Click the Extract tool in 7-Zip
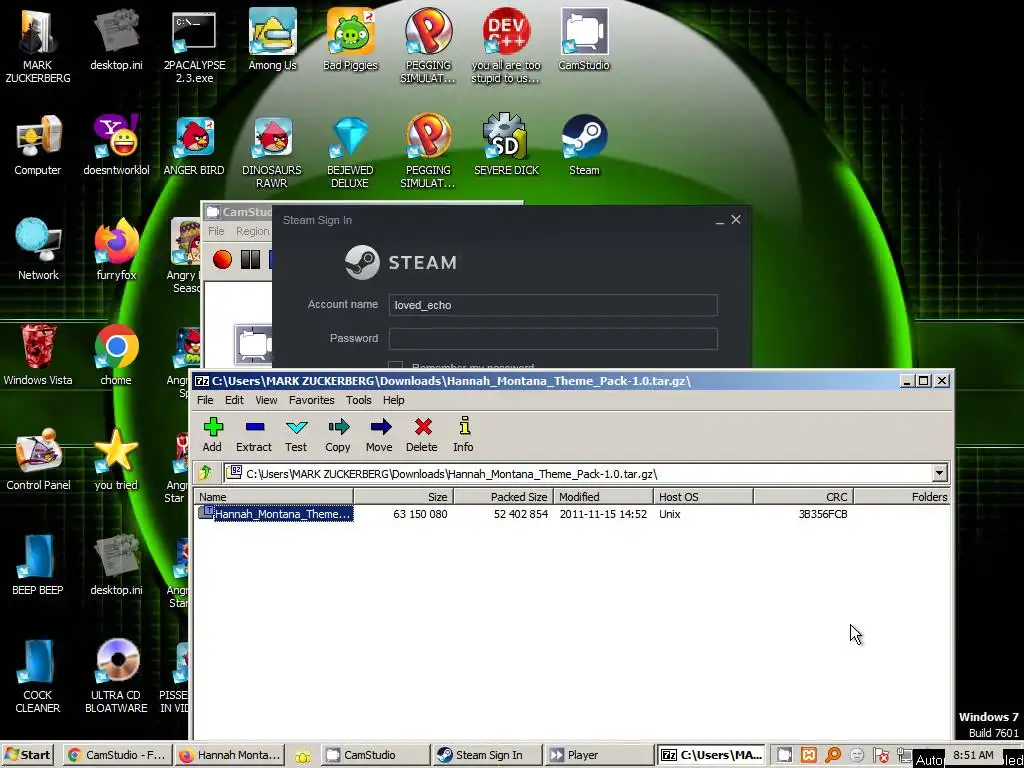The image size is (1024, 768). [x=254, y=434]
